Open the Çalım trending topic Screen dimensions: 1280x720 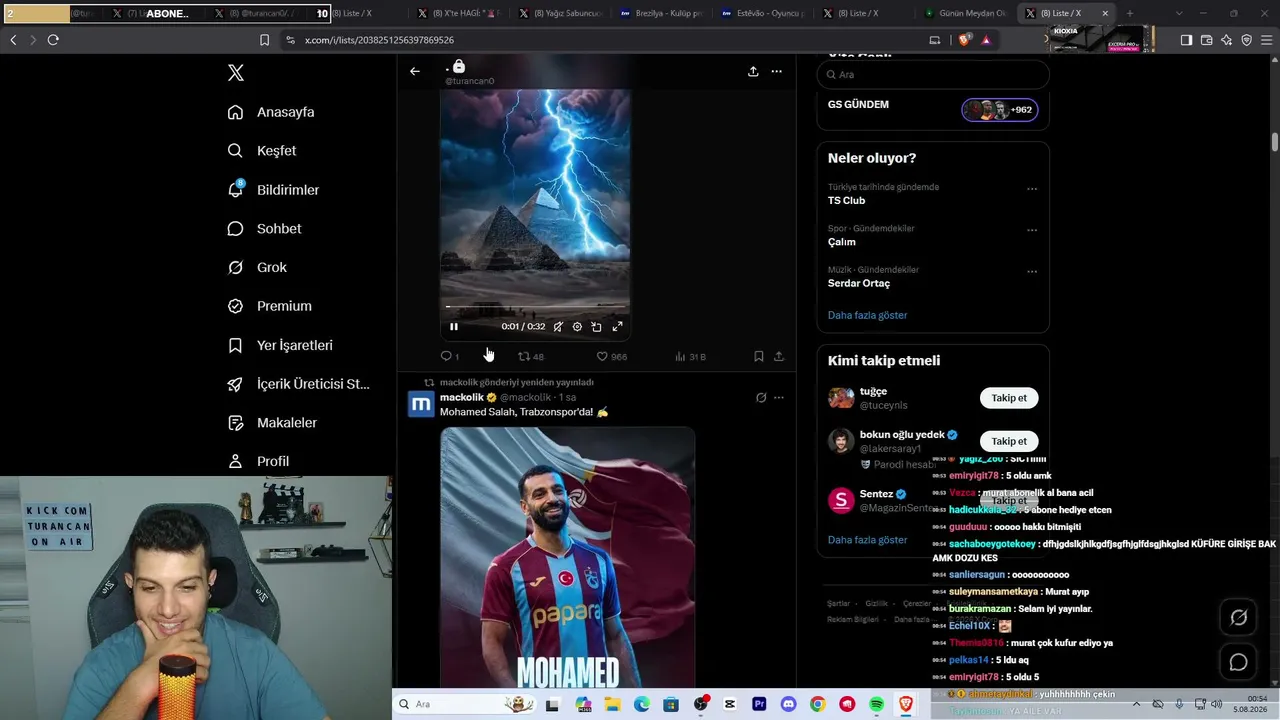pyautogui.click(x=842, y=242)
